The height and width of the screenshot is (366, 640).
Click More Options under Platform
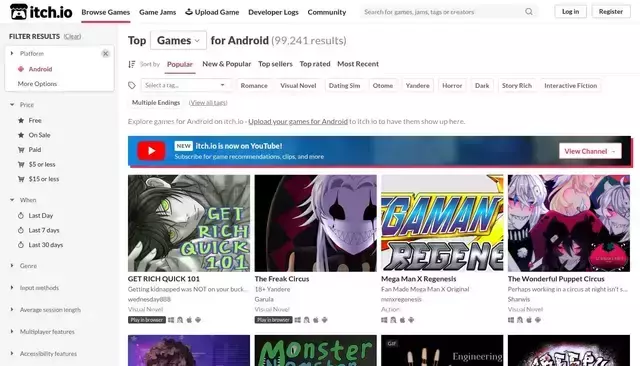coord(37,84)
